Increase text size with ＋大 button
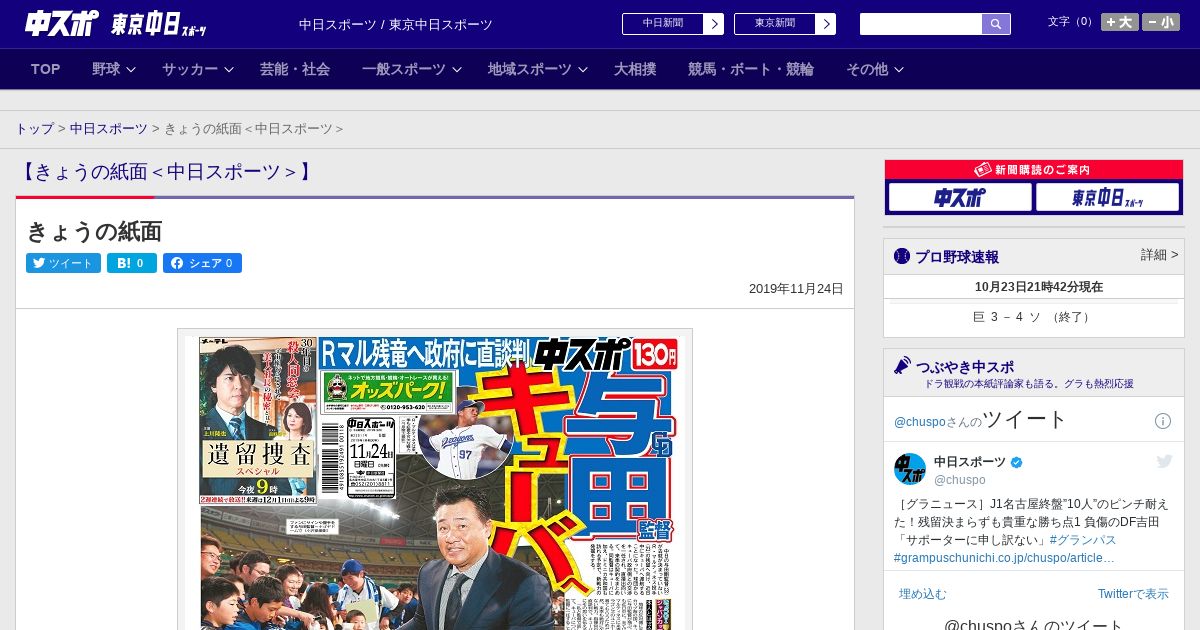Viewport: 1200px width, 630px height. tap(1120, 22)
